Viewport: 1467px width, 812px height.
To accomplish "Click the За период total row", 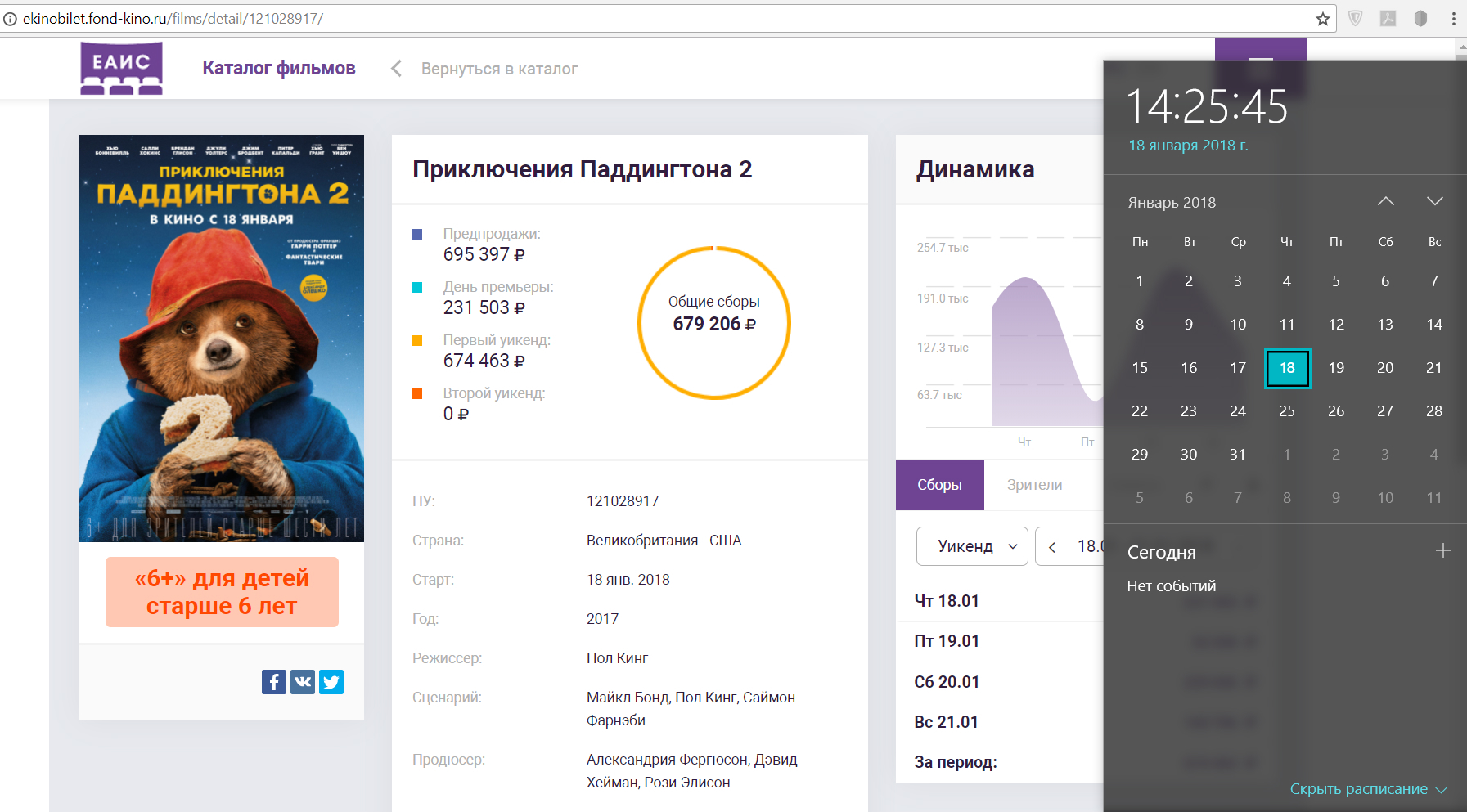I will 1000,762.
